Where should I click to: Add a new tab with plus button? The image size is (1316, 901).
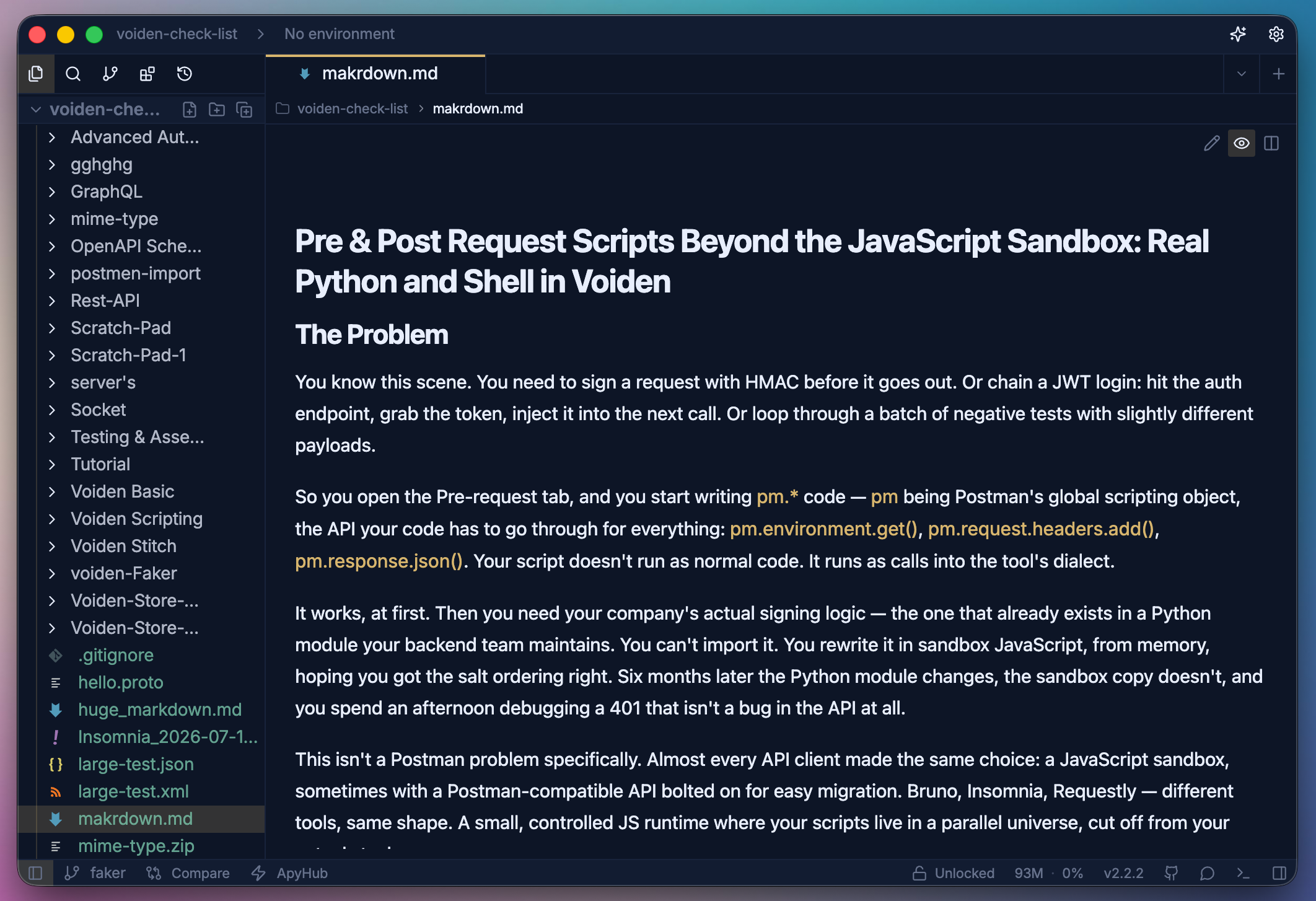[x=1278, y=74]
